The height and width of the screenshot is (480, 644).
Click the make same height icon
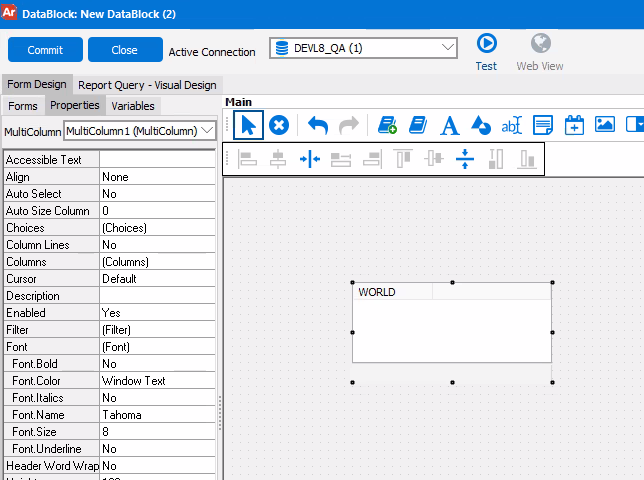click(x=496, y=159)
